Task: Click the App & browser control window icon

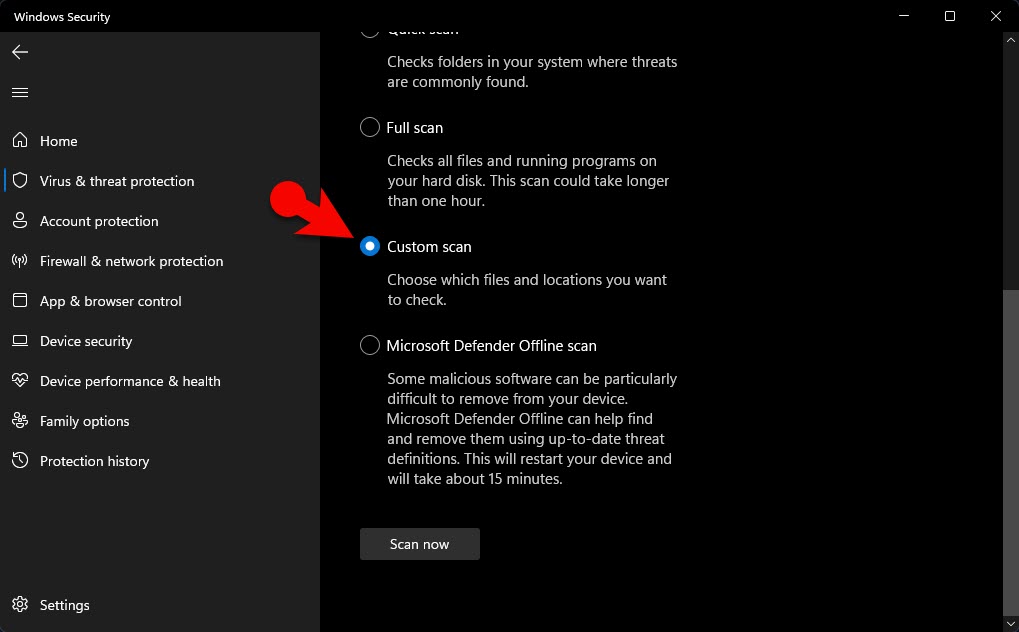Action: pos(20,301)
